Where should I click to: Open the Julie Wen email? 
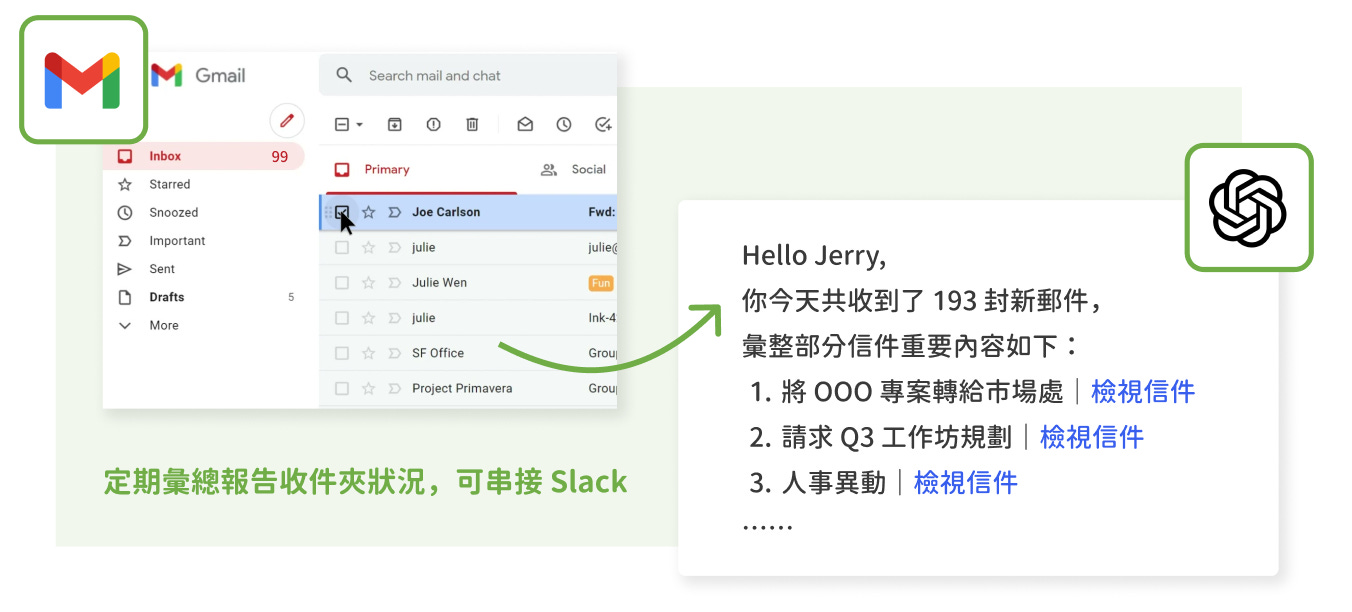coord(469,283)
